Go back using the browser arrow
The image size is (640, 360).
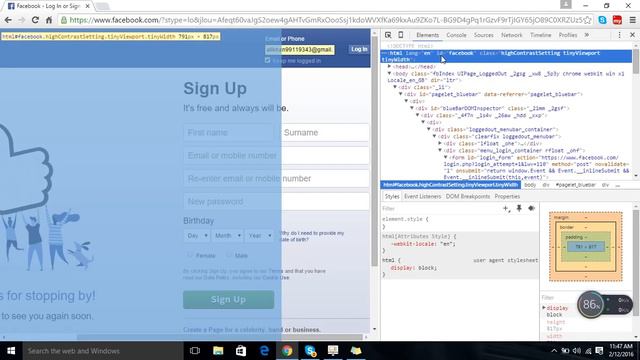(8, 20)
